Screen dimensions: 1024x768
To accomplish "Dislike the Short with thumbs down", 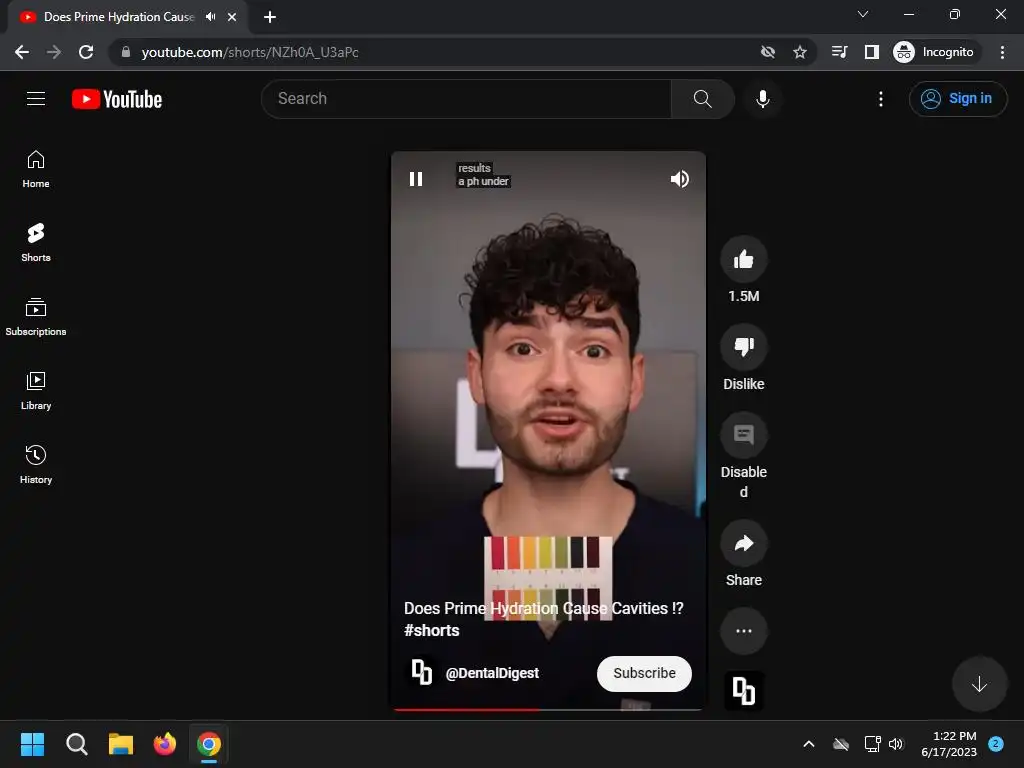I will [743, 347].
